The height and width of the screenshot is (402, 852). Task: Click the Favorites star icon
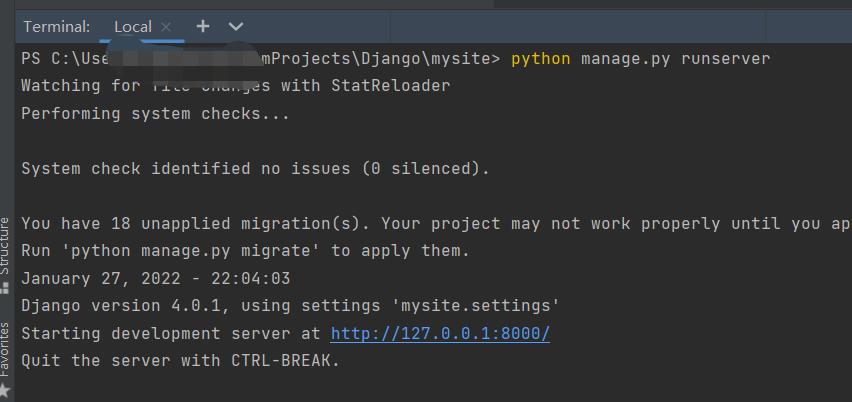(5, 388)
